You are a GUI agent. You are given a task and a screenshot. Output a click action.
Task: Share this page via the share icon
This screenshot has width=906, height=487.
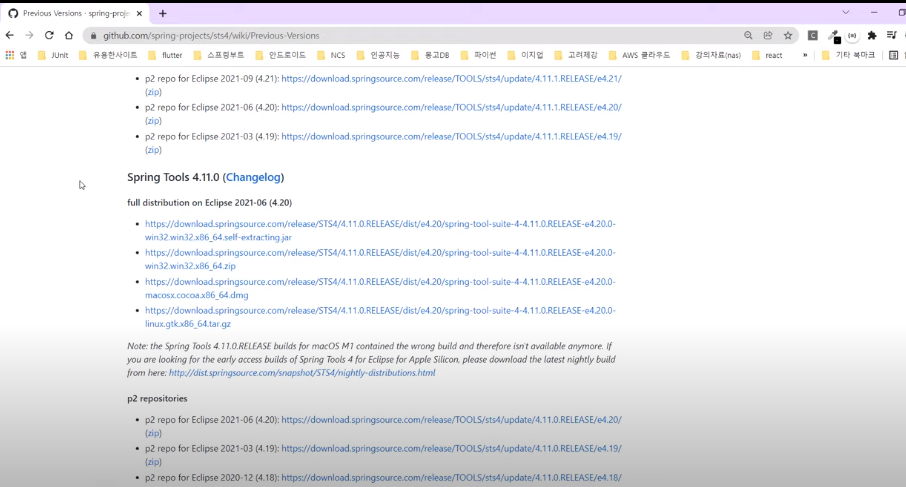pyautogui.click(x=768, y=35)
